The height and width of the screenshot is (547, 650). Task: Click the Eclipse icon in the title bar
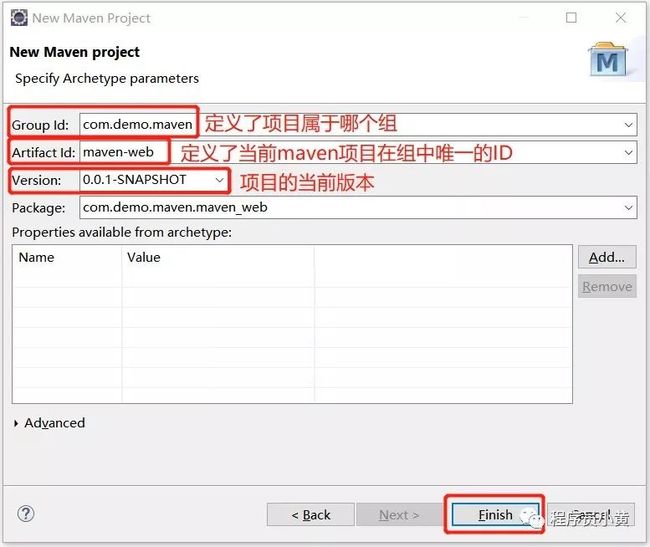[19, 18]
